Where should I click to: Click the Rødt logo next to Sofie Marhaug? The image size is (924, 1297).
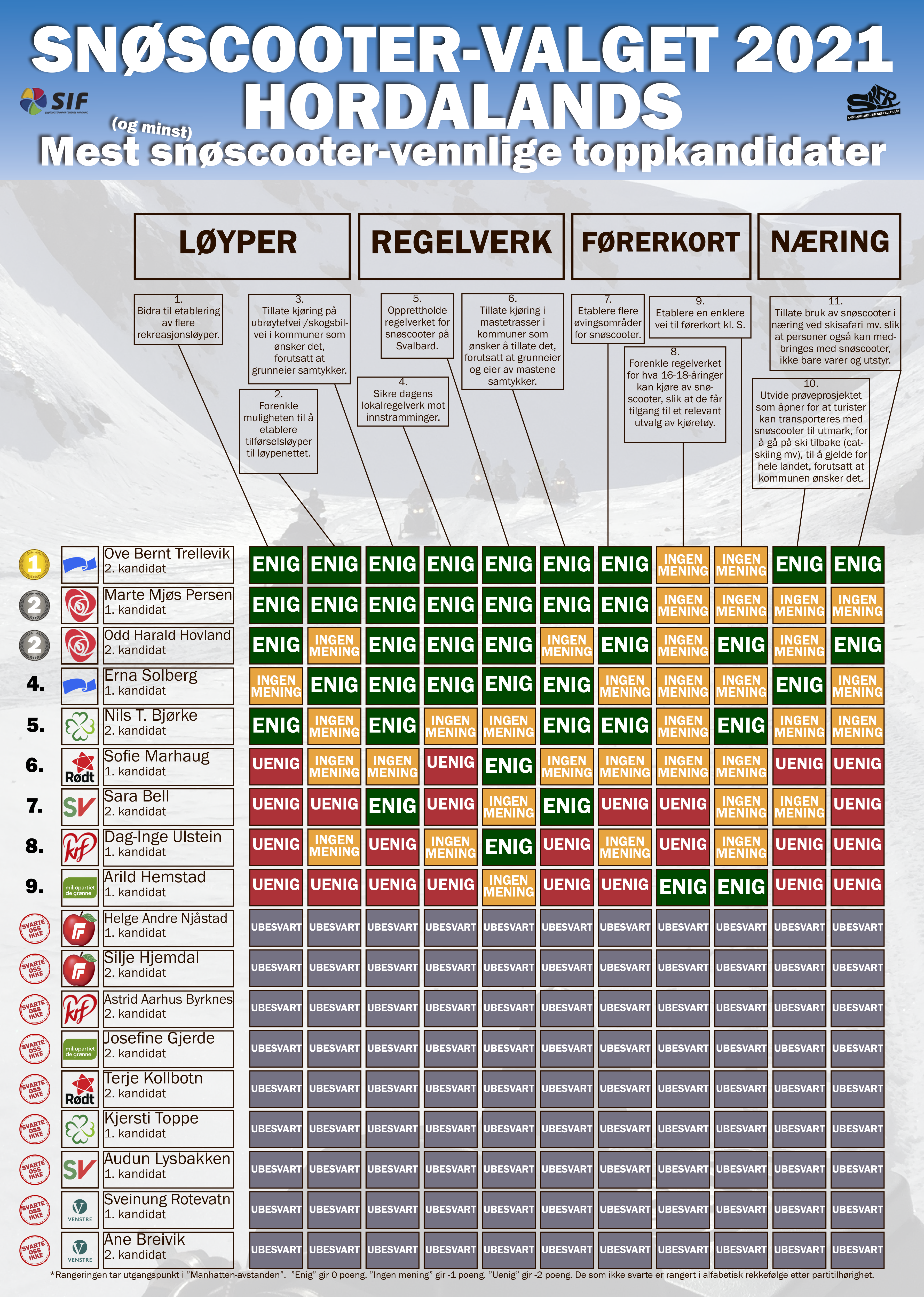[x=80, y=767]
